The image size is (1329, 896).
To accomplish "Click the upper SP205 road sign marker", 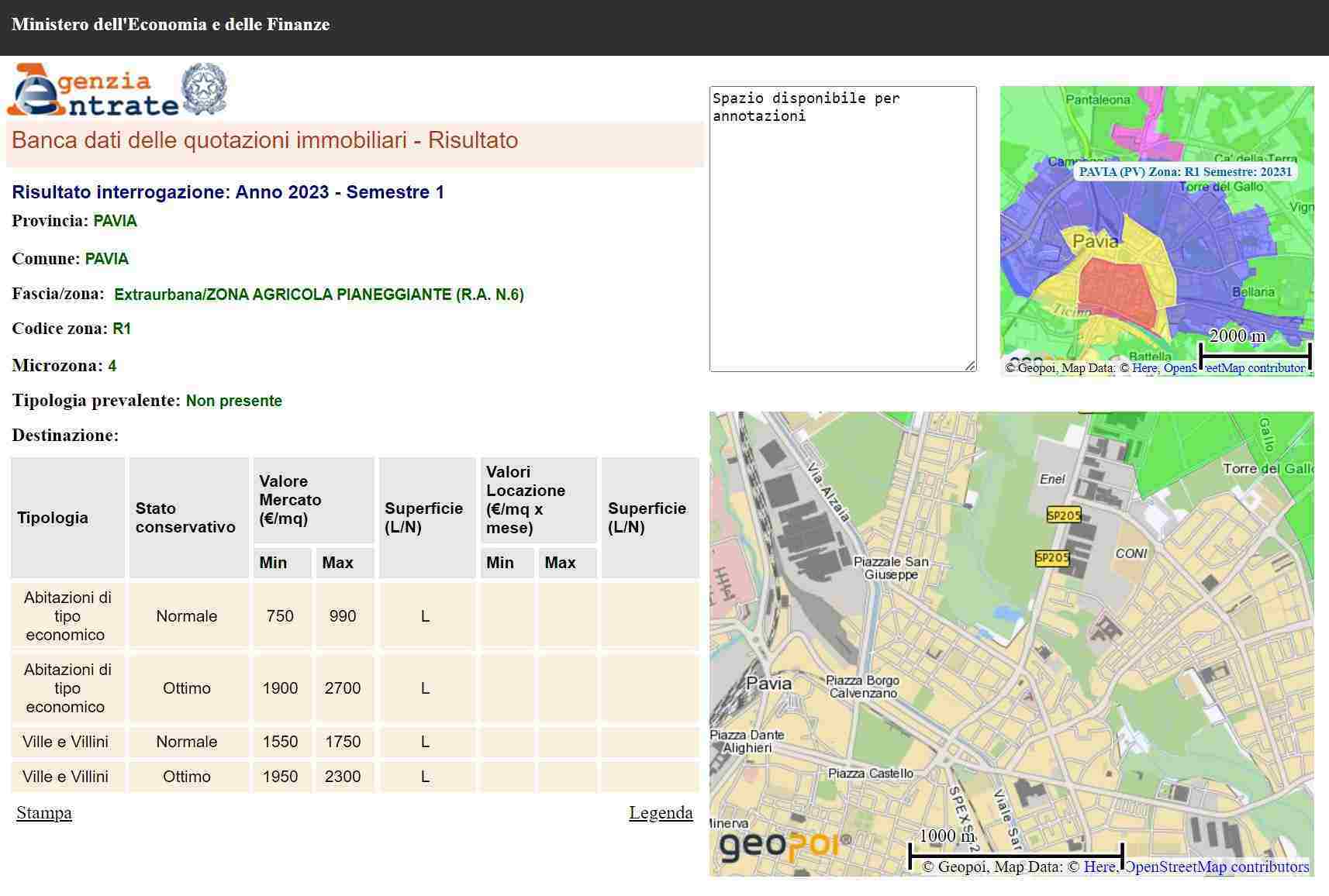I will 1063,515.
